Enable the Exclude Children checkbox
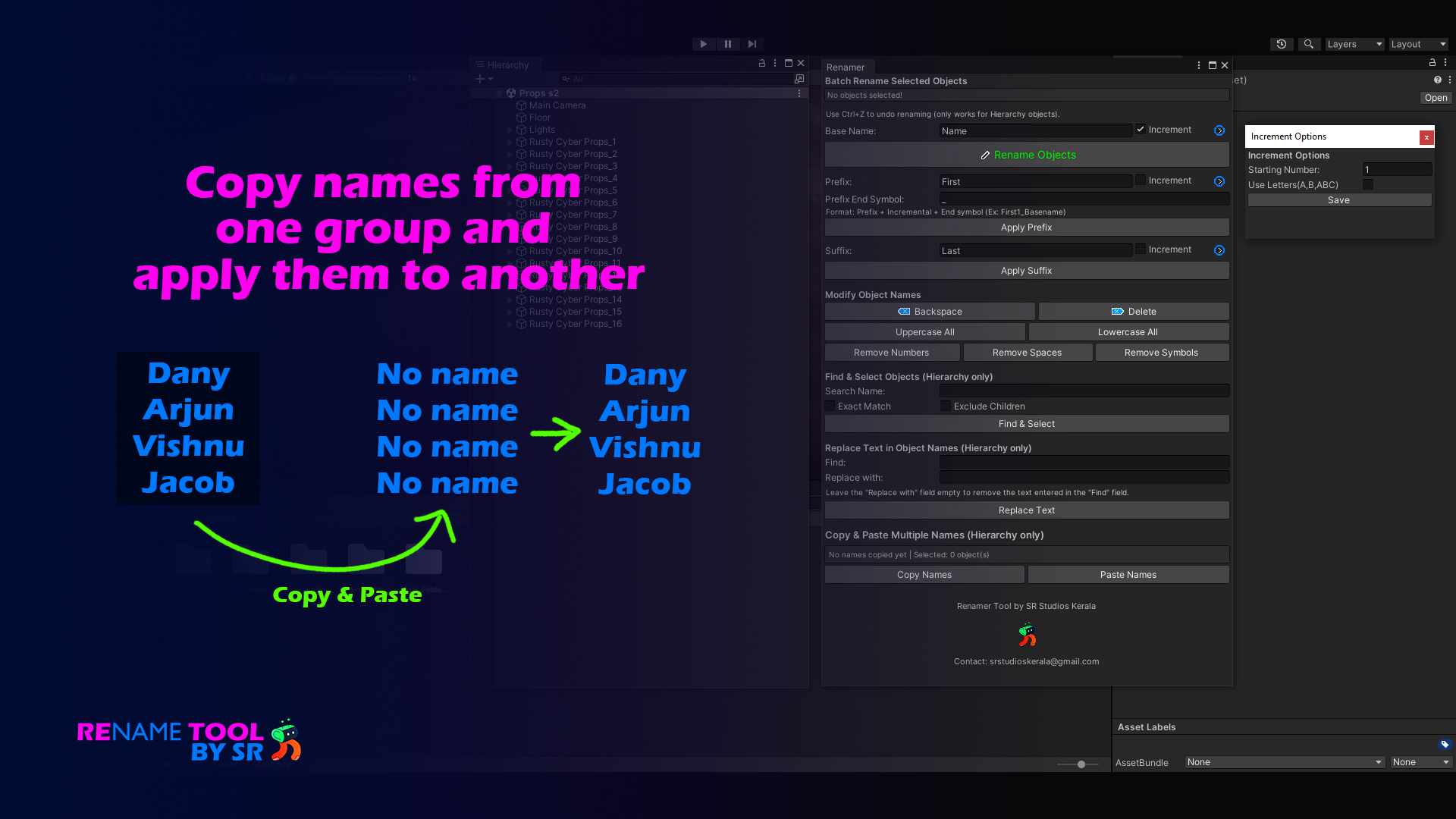The image size is (1456, 819). (946, 406)
